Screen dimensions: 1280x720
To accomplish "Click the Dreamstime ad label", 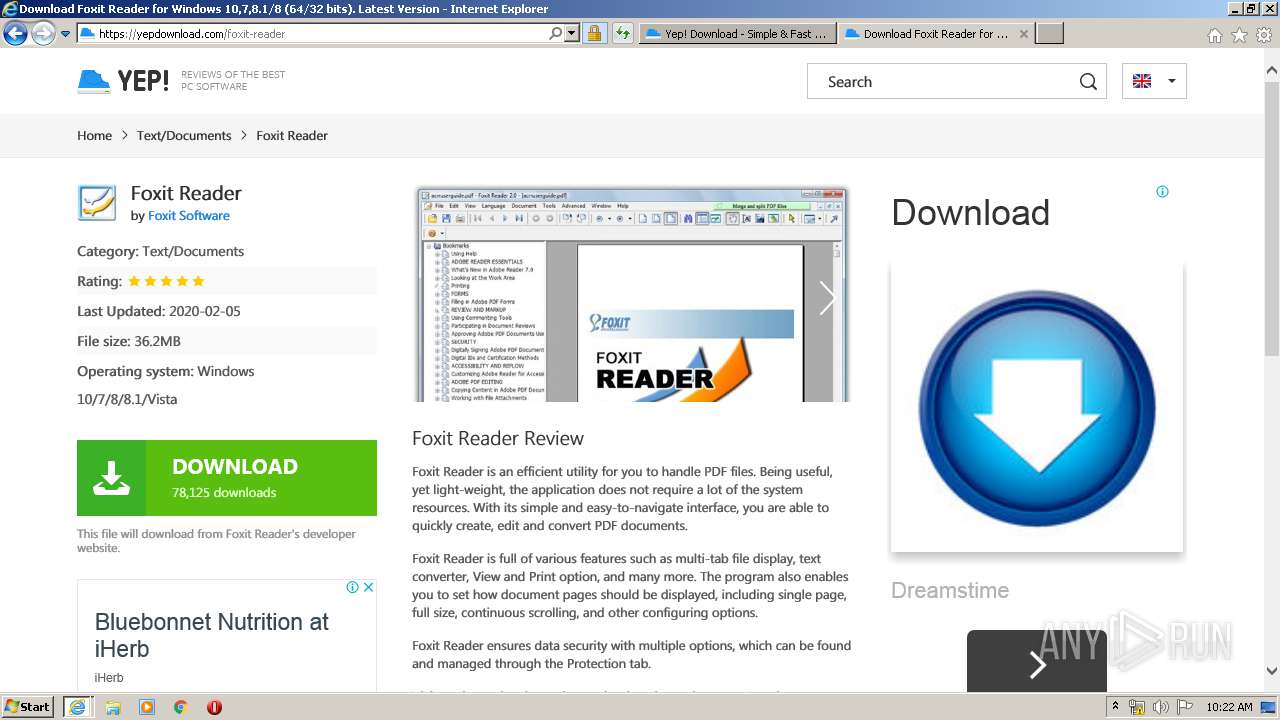I will point(950,591).
